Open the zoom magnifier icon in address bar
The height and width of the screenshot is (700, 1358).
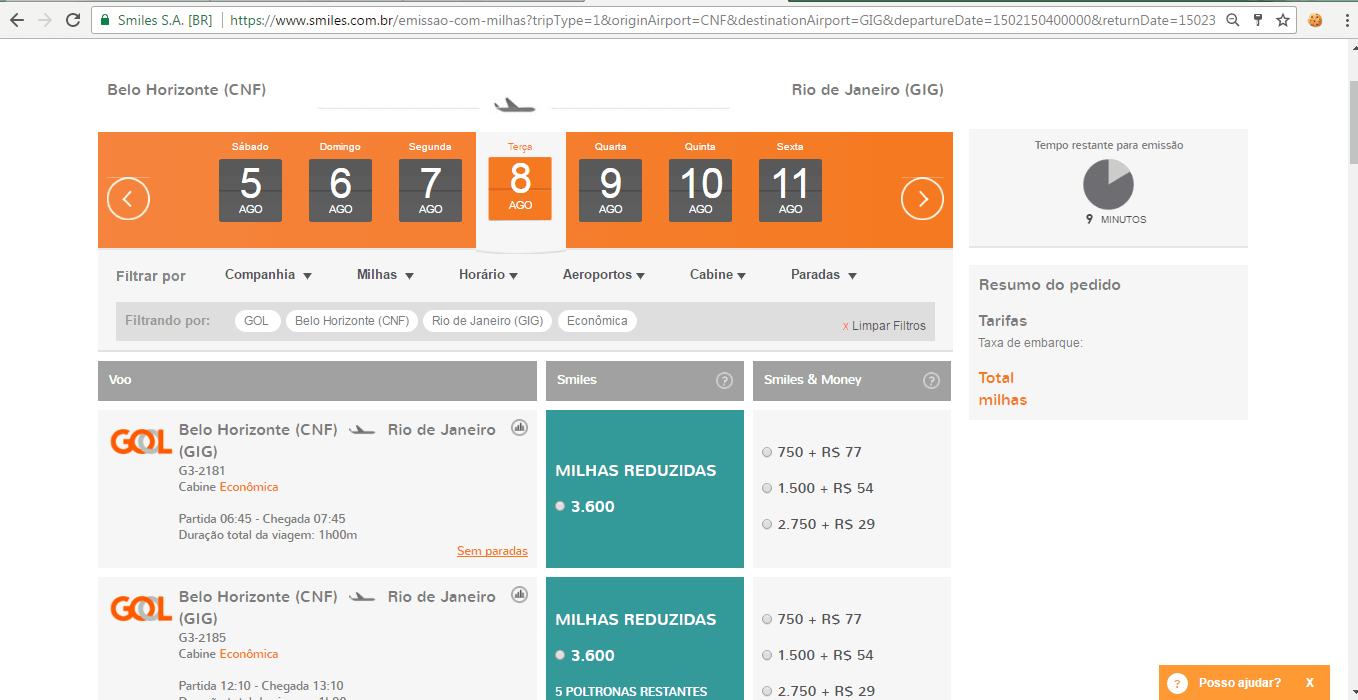(1233, 19)
